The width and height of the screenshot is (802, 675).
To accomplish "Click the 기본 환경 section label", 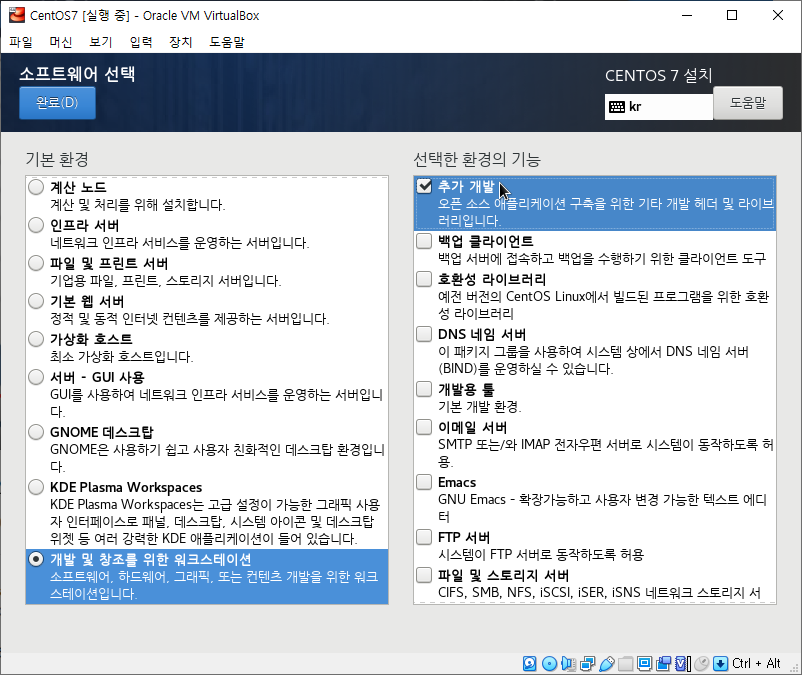I will pyautogui.click(x=57, y=159).
